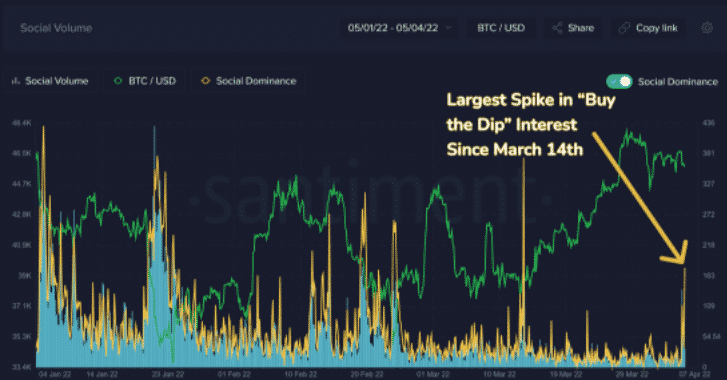The width and height of the screenshot is (727, 380).
Task: Click the 381 right axis value
Action: [708, 153]
